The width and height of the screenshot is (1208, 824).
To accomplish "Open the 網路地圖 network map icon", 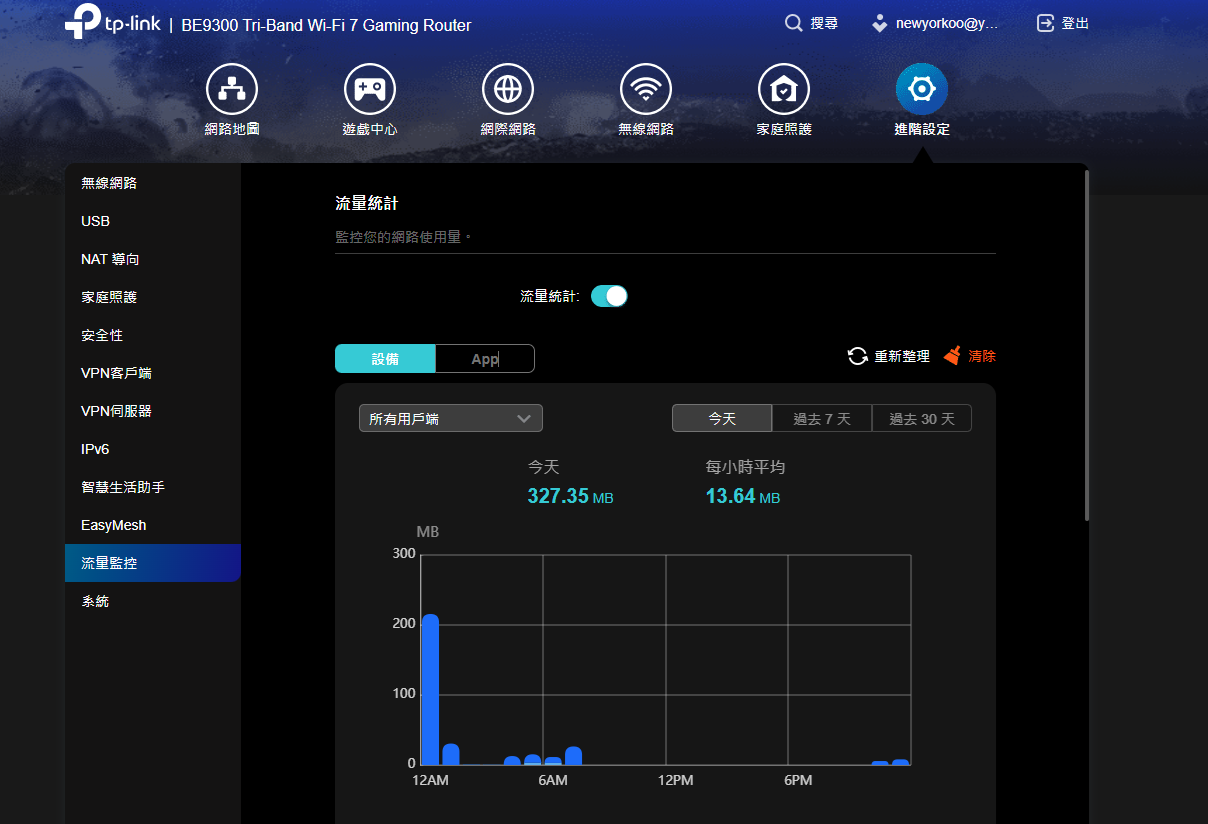I will click(x=232, y=89).
